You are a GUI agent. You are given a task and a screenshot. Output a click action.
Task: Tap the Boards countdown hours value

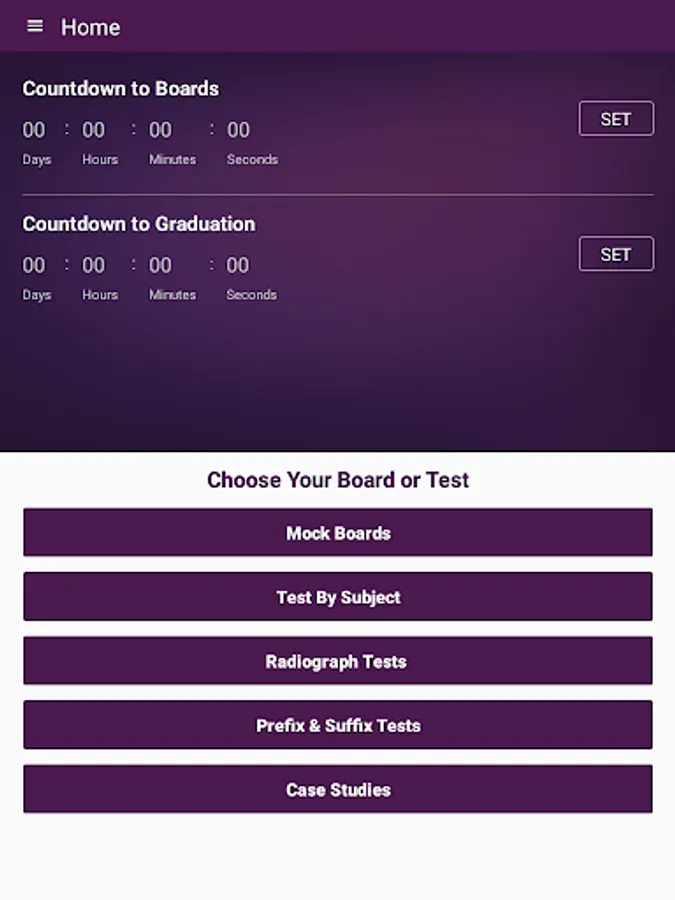click(93, 130)
